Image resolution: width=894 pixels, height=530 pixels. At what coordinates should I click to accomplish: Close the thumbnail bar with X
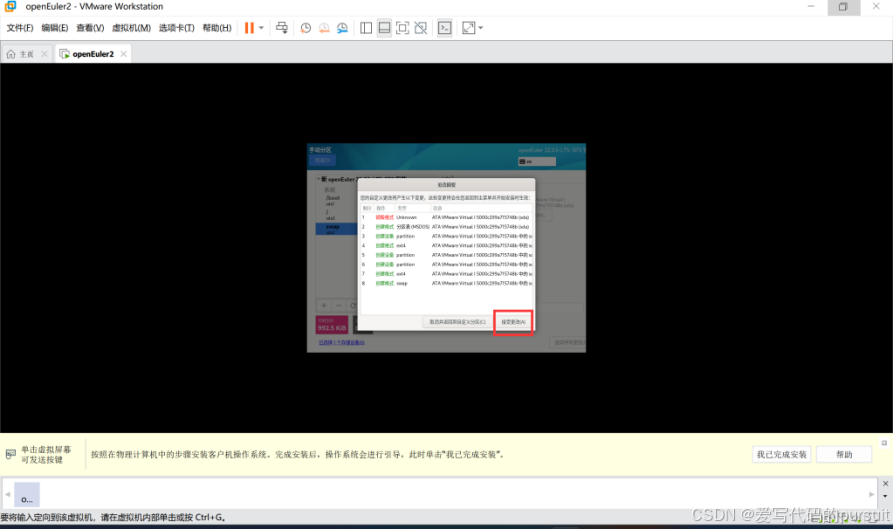pyautogui.click(x=885, y=483)
